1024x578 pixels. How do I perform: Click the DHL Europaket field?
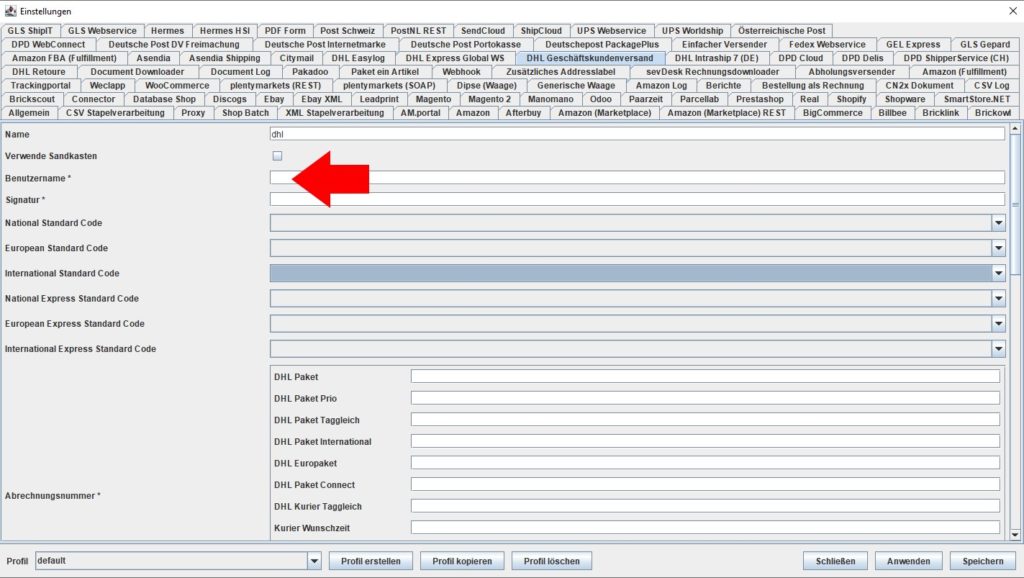click(x=705, y=462)
